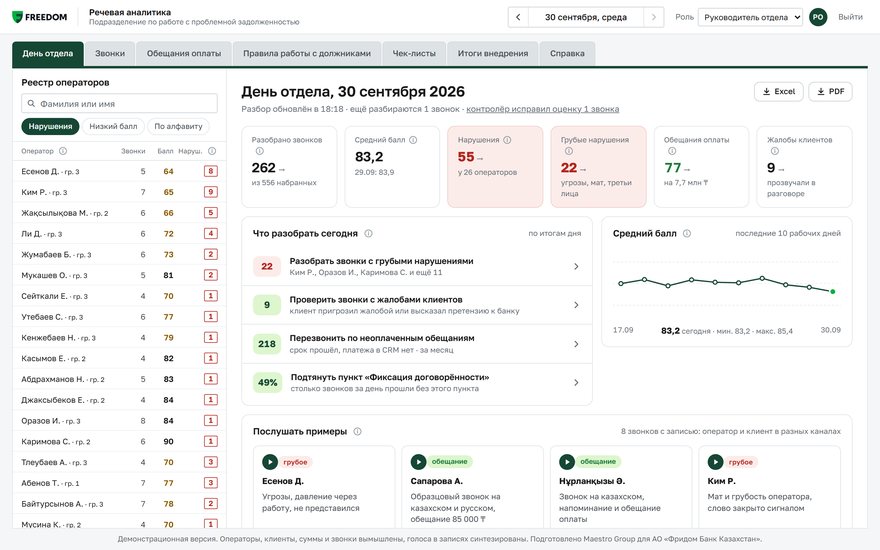Click violations badge 9 for Ким Р.
This screenshot has height=550, width=880.
point(210,192)
